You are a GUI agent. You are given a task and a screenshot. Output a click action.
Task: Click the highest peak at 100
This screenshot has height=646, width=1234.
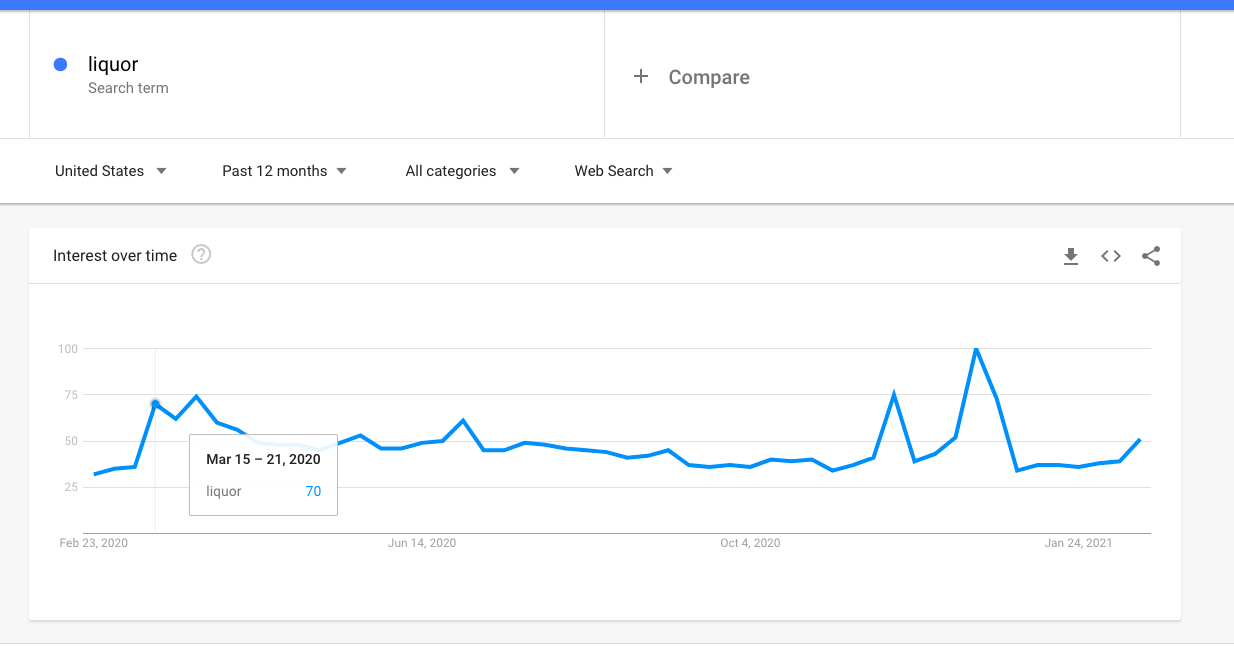pos(976,349)
